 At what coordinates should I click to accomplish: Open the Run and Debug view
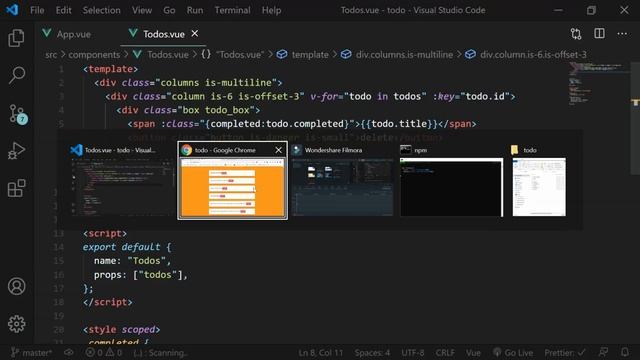click(x=16, y=151)
